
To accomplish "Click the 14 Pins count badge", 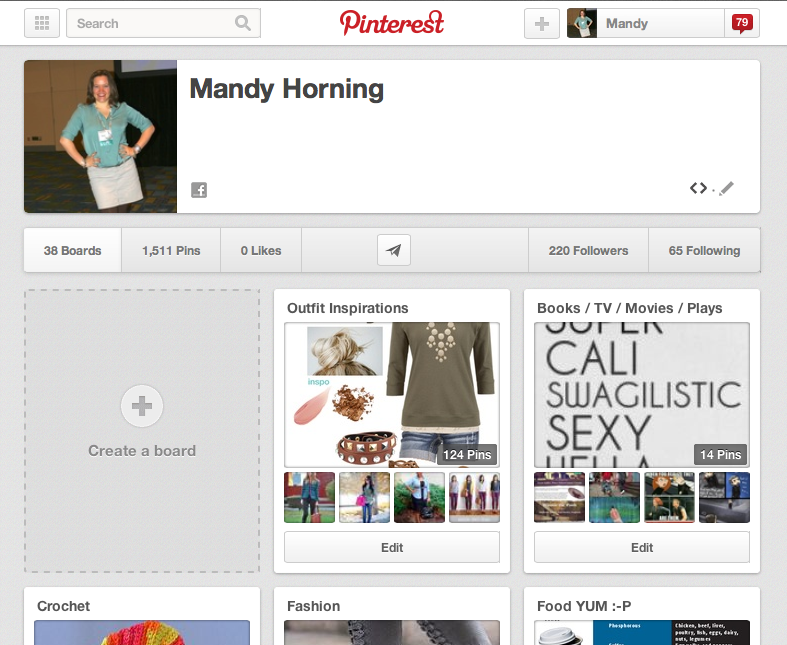I will [x=720, y=455].
